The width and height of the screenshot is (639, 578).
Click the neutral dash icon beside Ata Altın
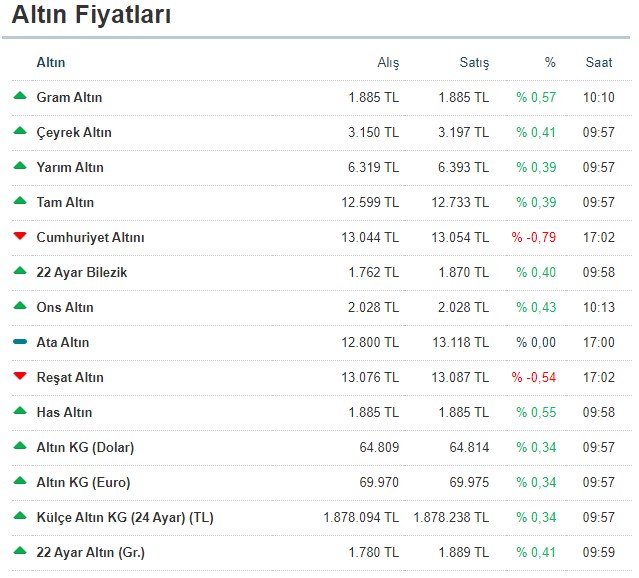click(20, 342)
